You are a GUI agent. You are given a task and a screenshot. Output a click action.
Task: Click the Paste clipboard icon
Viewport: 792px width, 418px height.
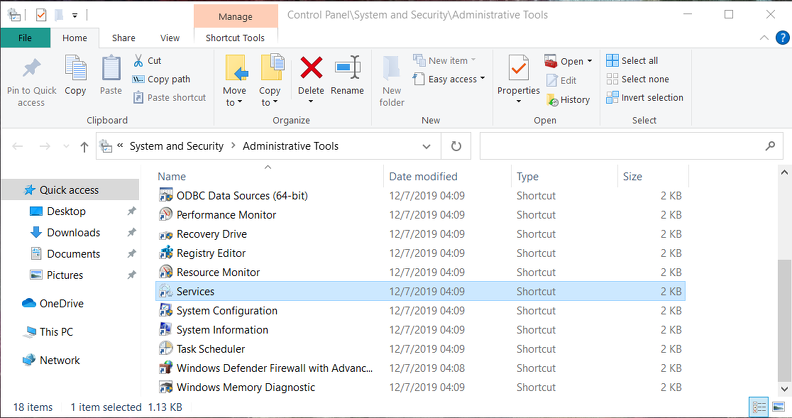point(111,68)
